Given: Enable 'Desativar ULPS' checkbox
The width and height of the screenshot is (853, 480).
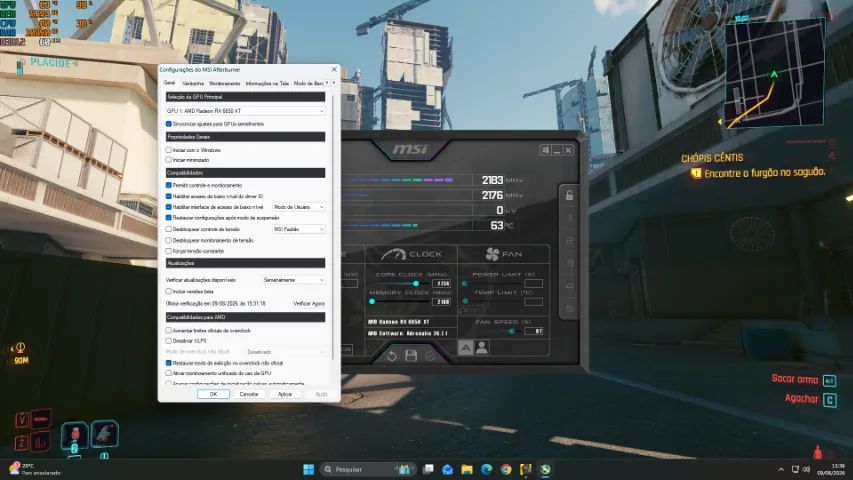Looking at the screenshot, I should [169, 341].
